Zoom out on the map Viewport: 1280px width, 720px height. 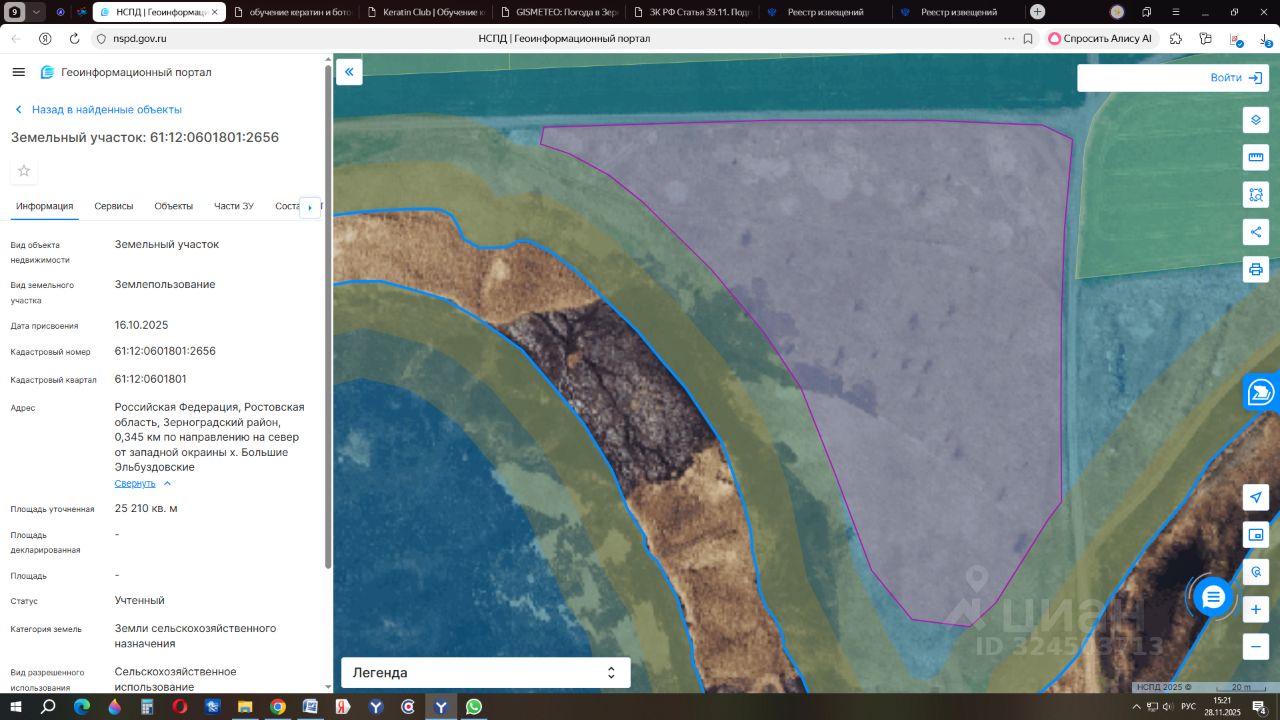[1256, 647]
